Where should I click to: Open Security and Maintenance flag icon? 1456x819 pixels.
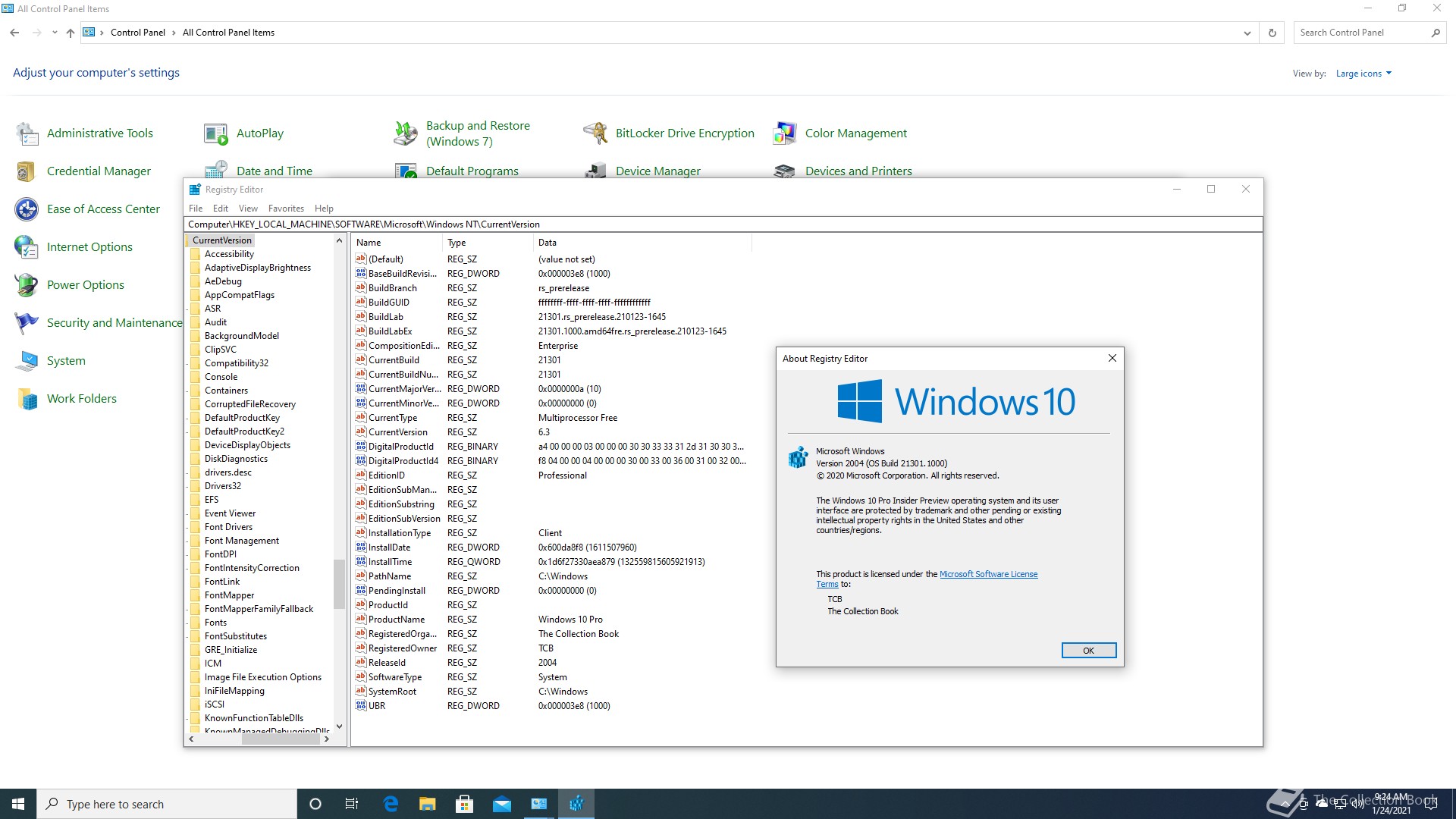[27, 323]
